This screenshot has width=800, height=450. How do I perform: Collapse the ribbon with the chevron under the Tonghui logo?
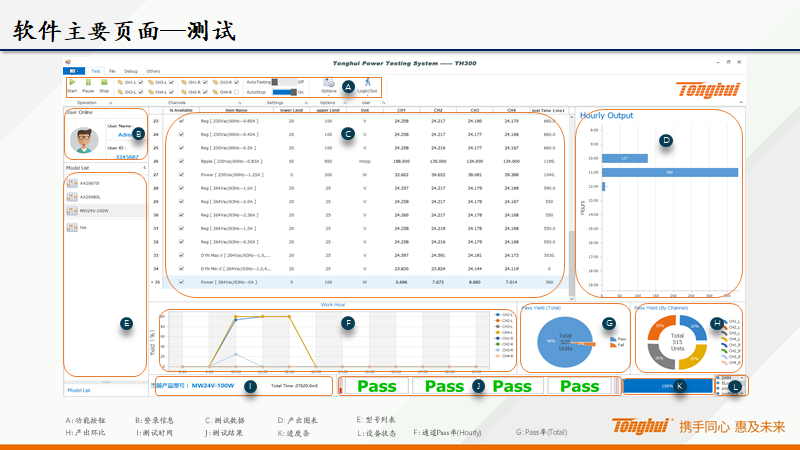pyautogui.click(x=741, y=103)
